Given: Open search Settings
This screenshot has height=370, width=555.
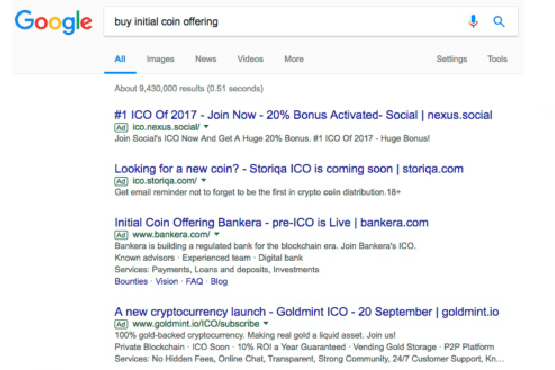Looking at the screenshot, I should 452,59.
